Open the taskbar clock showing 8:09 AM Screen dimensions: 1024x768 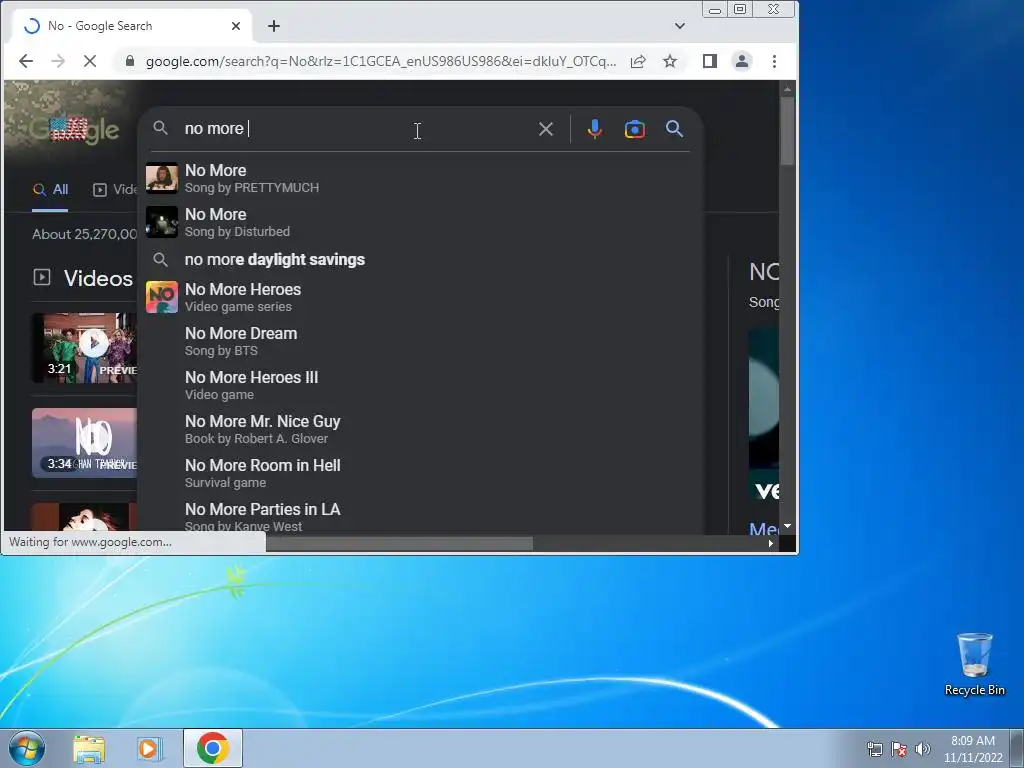(973, 749)
